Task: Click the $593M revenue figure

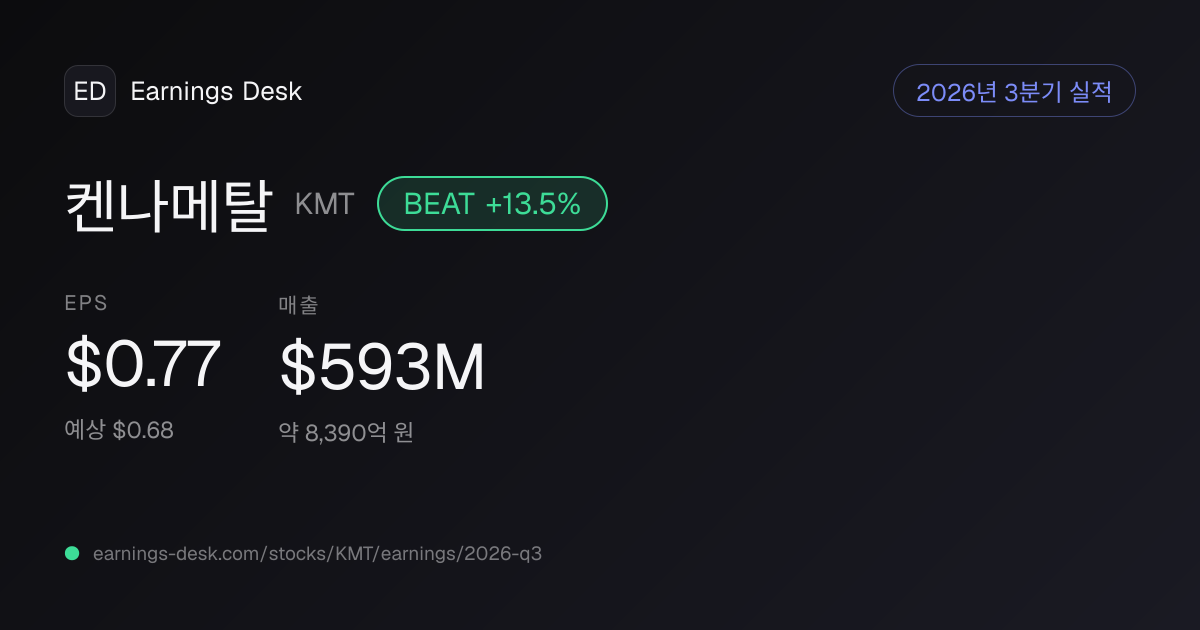Action: pyautogui.click(x=382, y=367)
